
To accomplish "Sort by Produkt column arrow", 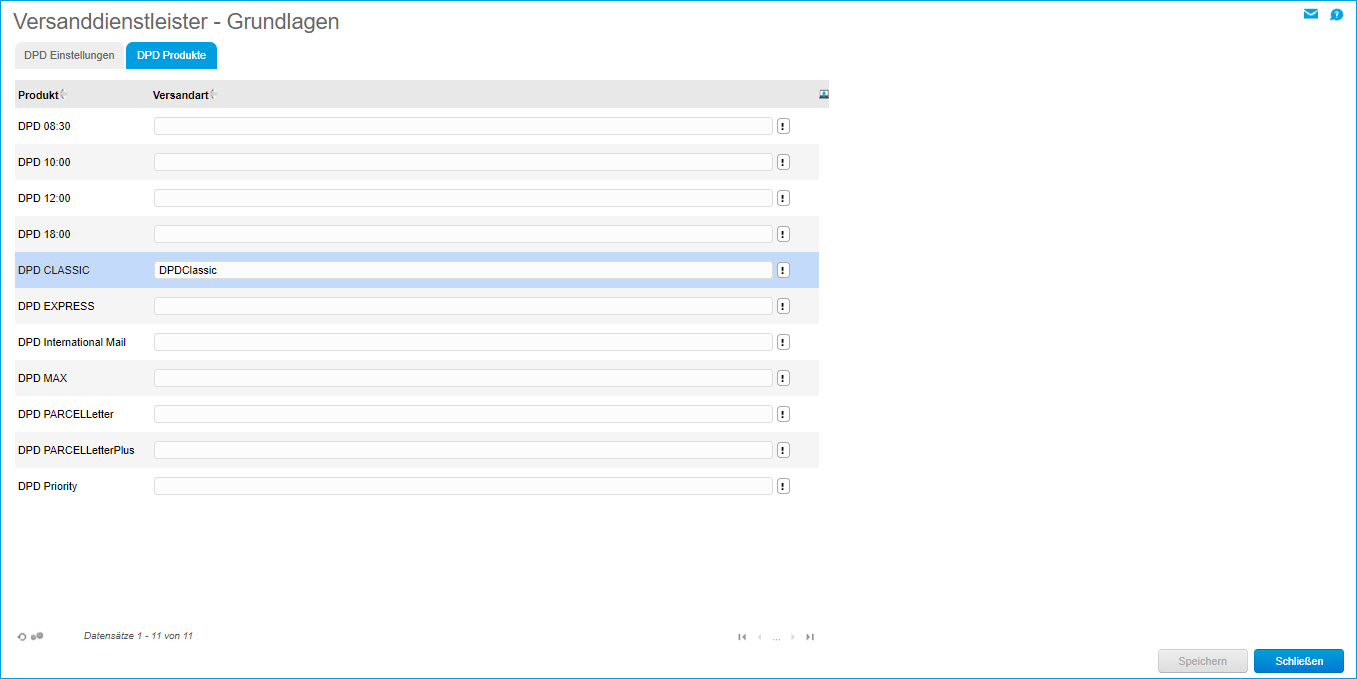I will coord(63,94).
